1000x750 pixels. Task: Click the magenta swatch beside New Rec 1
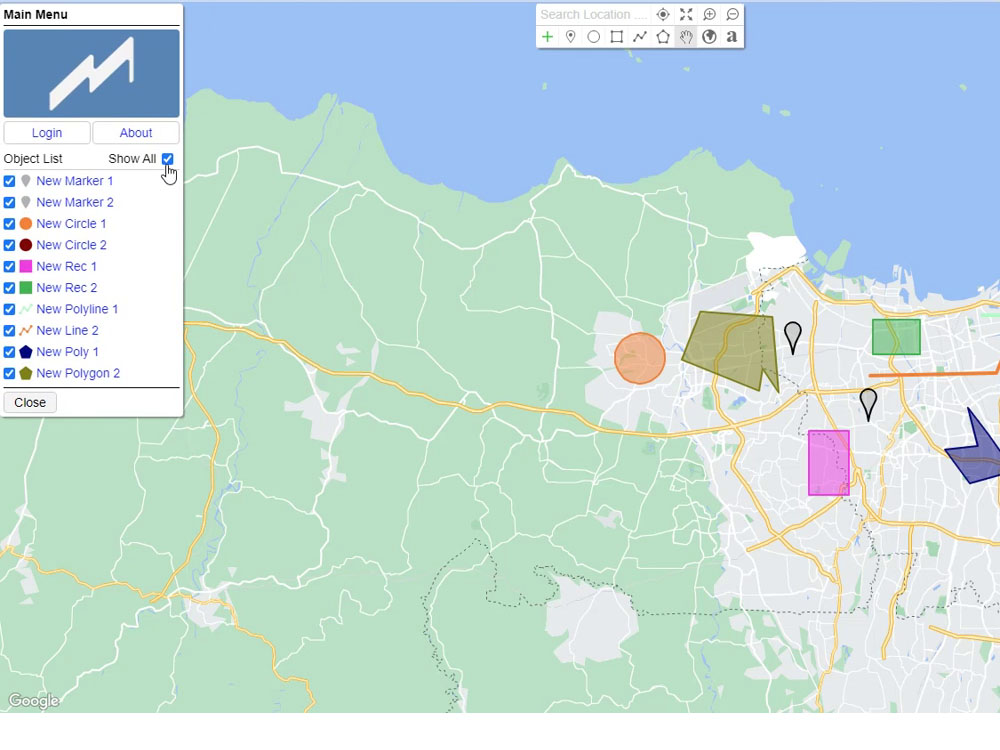pos(26,267)
